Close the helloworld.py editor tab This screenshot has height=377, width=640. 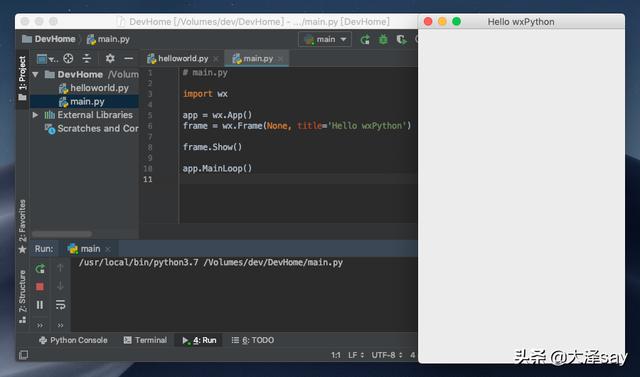pyautogui.click(x=216, y=59)
